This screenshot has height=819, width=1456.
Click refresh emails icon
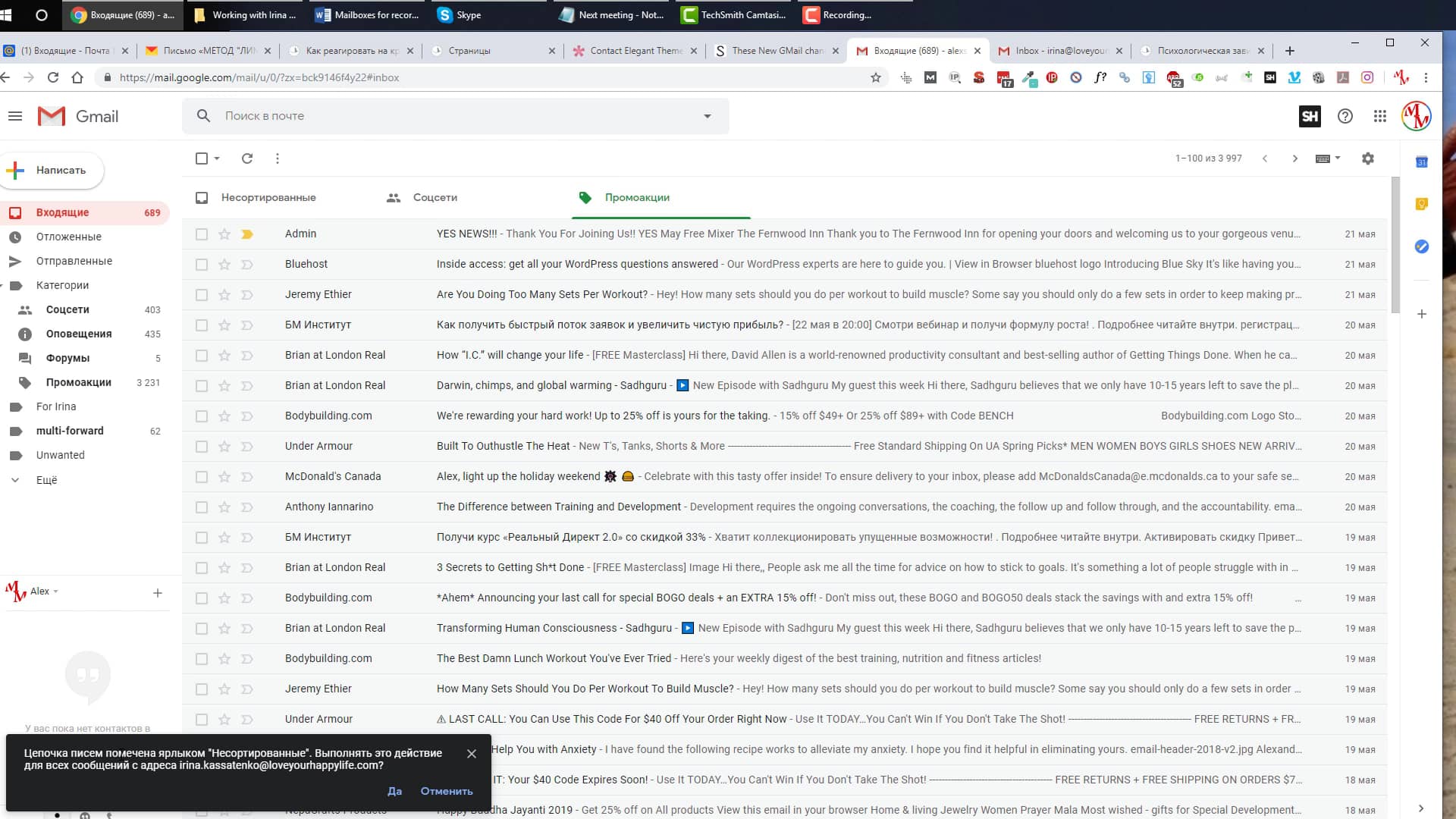click(x=247, y=158)
